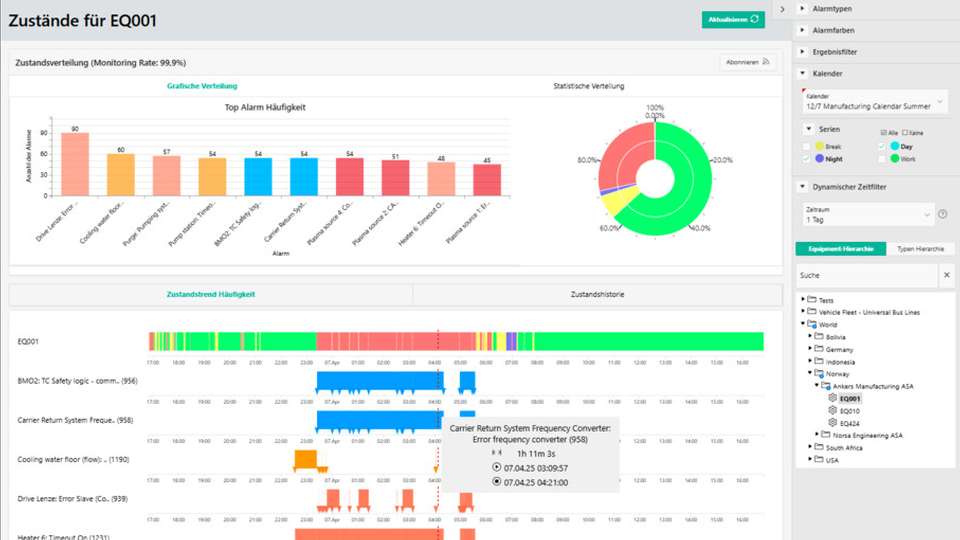Viewport: 960px width, 540px height.
Task: Click the 'Zustände für EQ001' page heading
Action: 83,20
